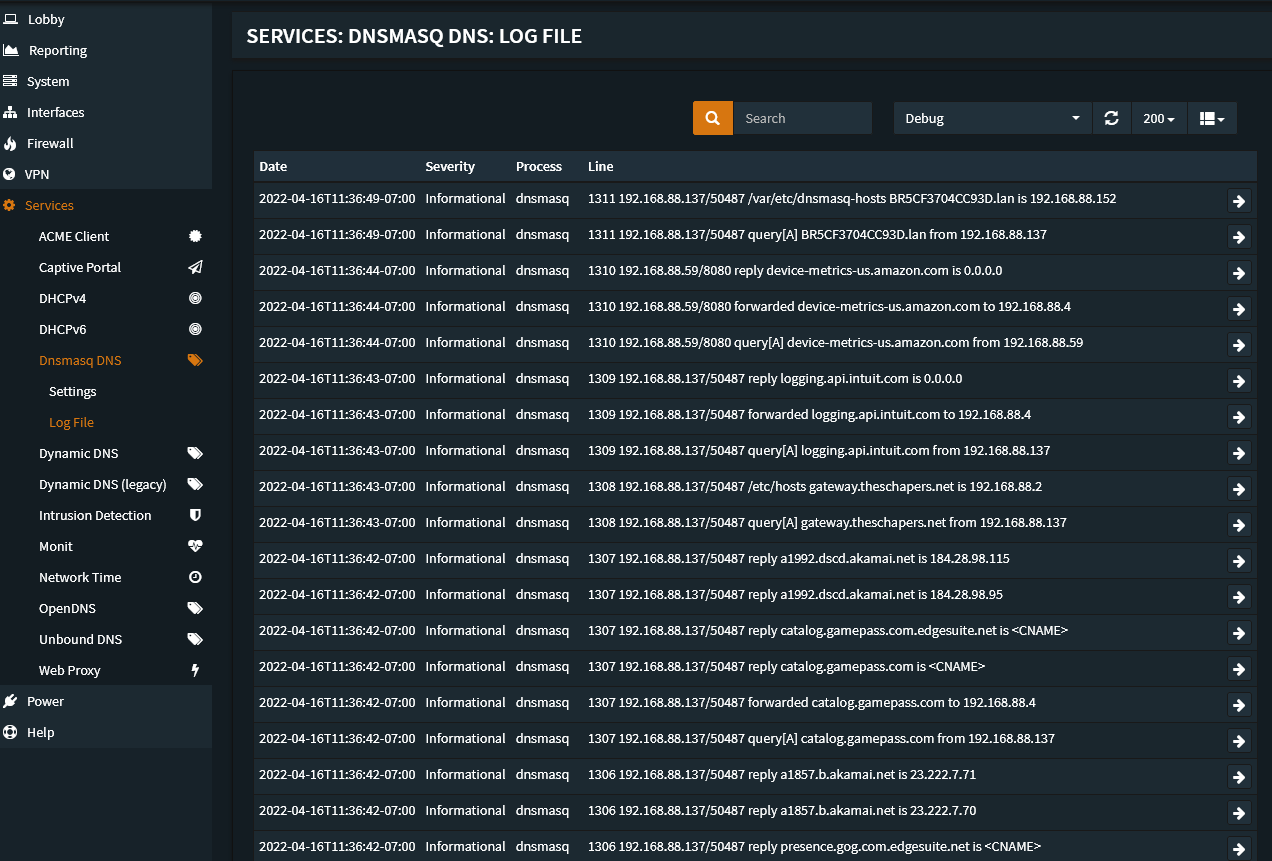The height and width of the screenshot is (861, 1272).
Task: Select line 'query[A] device-metrics-us.amazon.com from 192.168.88.59'
Action: (916, 342)
